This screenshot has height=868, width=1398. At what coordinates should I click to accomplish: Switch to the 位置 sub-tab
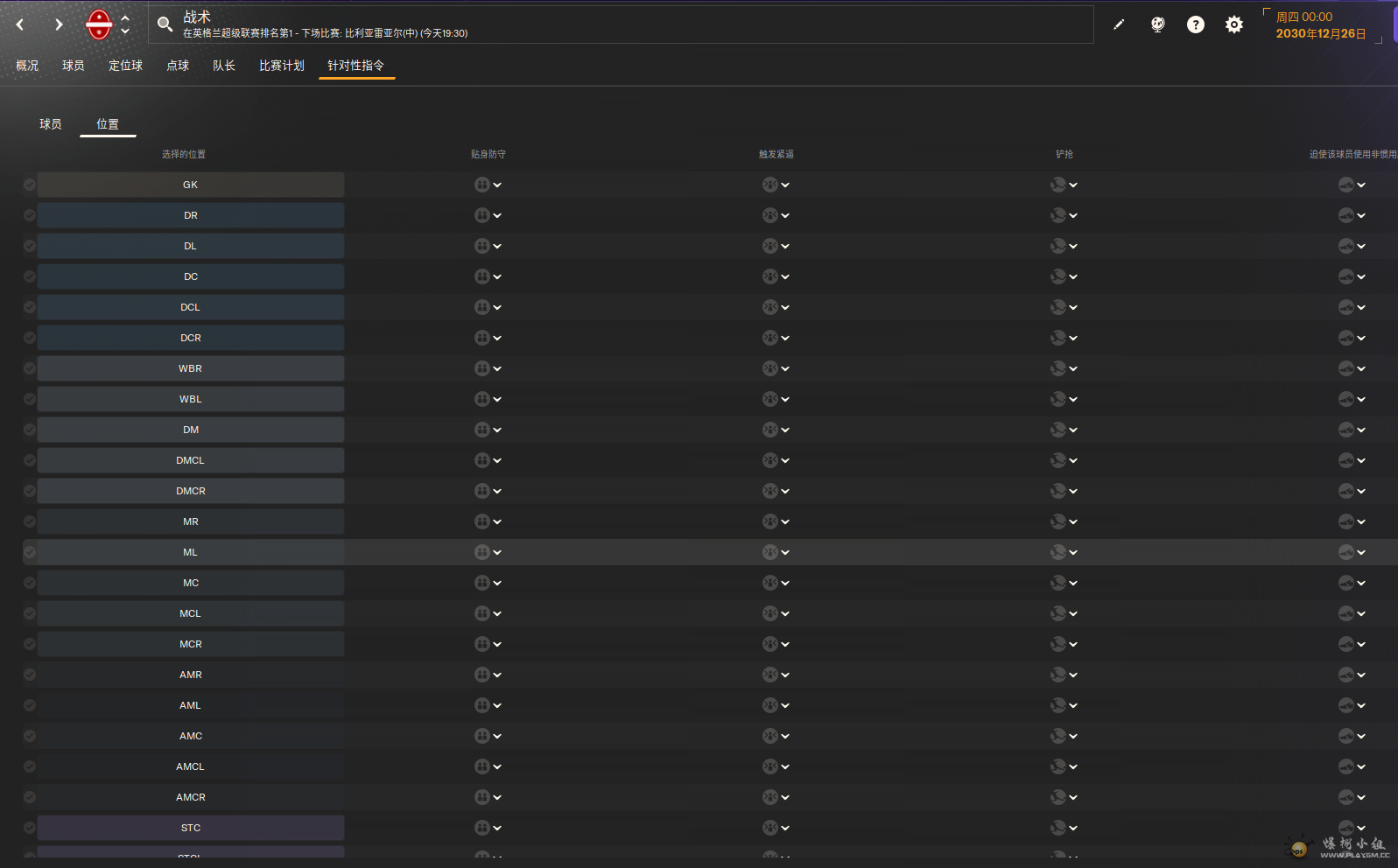108,124
